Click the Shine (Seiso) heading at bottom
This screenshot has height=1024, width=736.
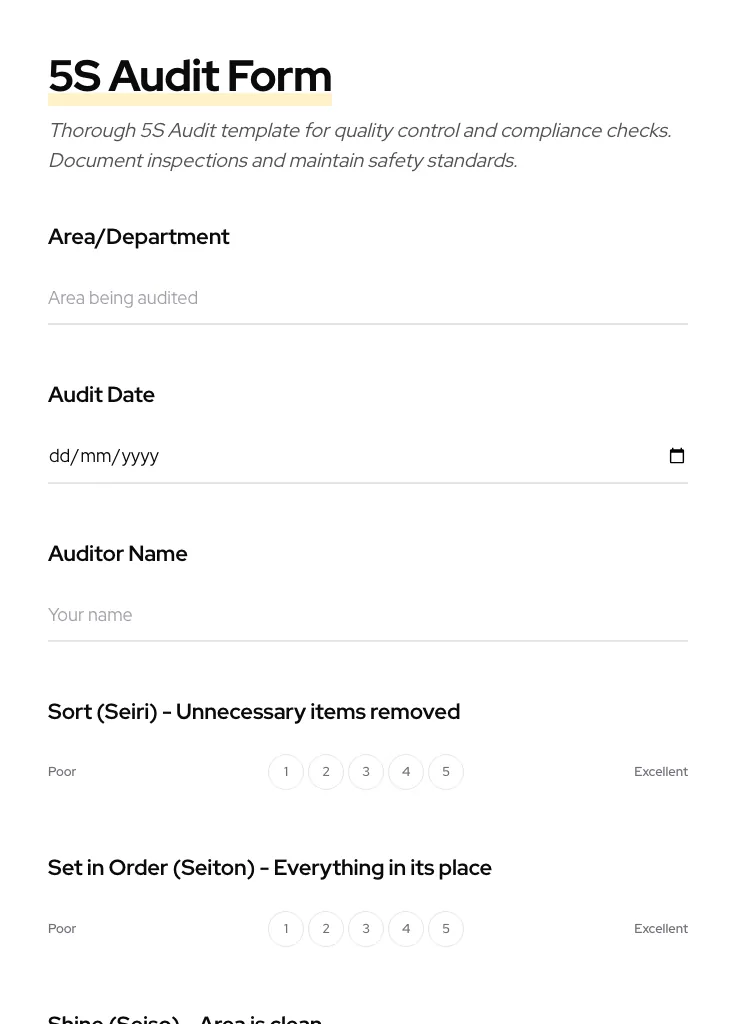[x=185, y=1018]
